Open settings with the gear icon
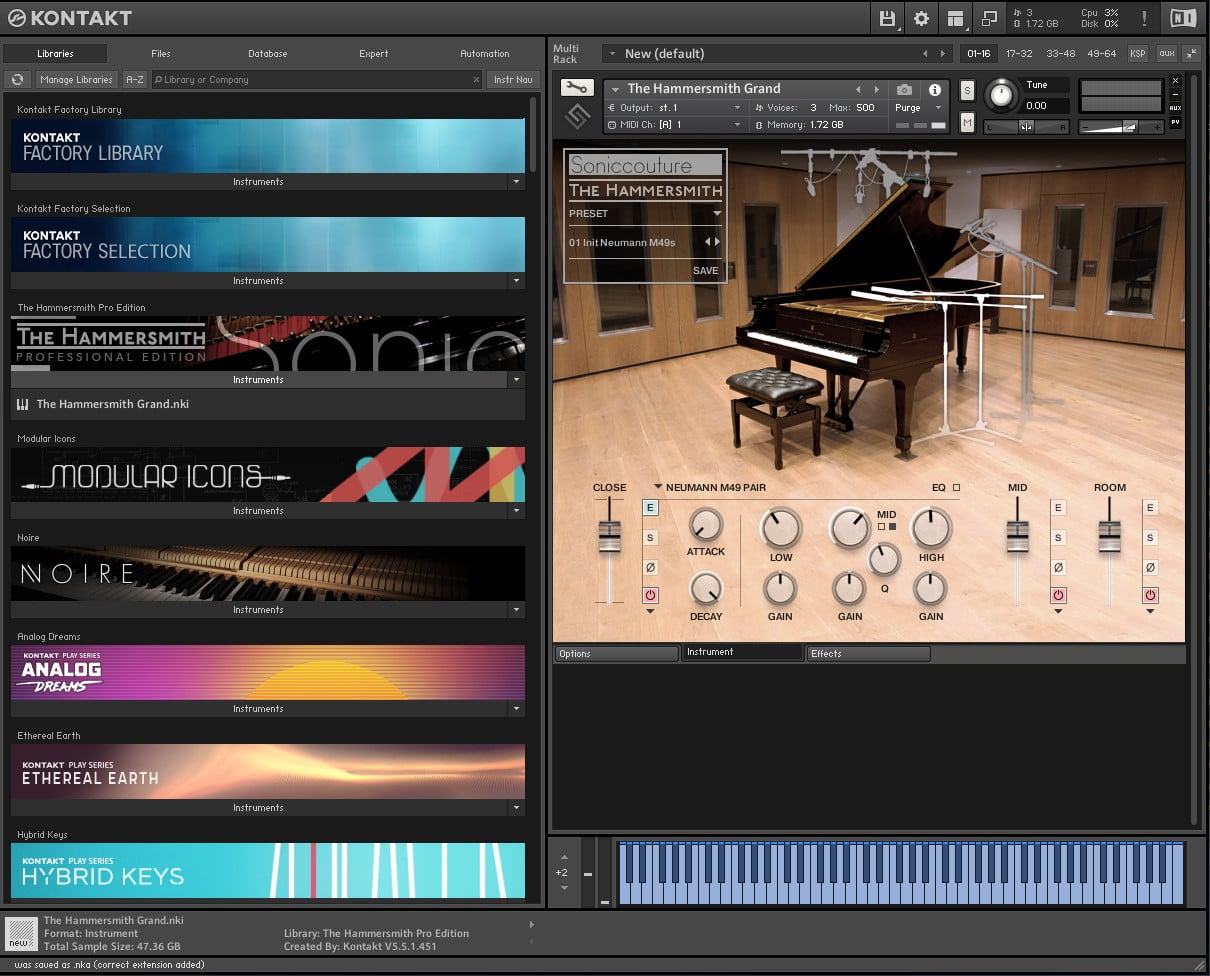Viewport: 1210px width, 976px height. tap(921, 18)
